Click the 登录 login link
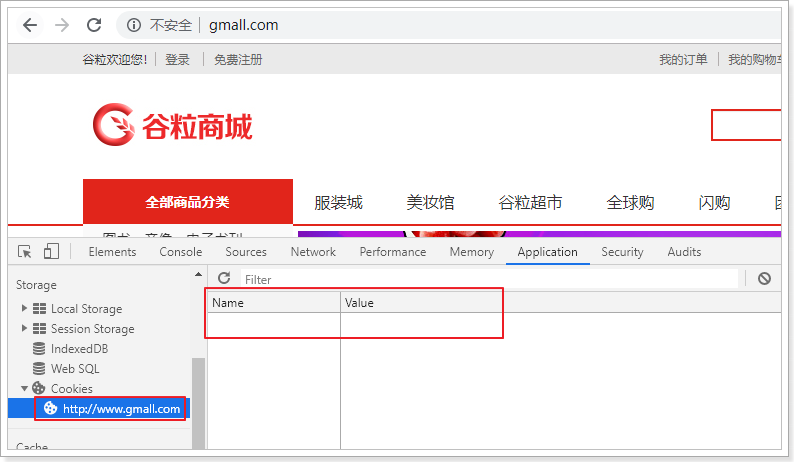 click(177, 60)
